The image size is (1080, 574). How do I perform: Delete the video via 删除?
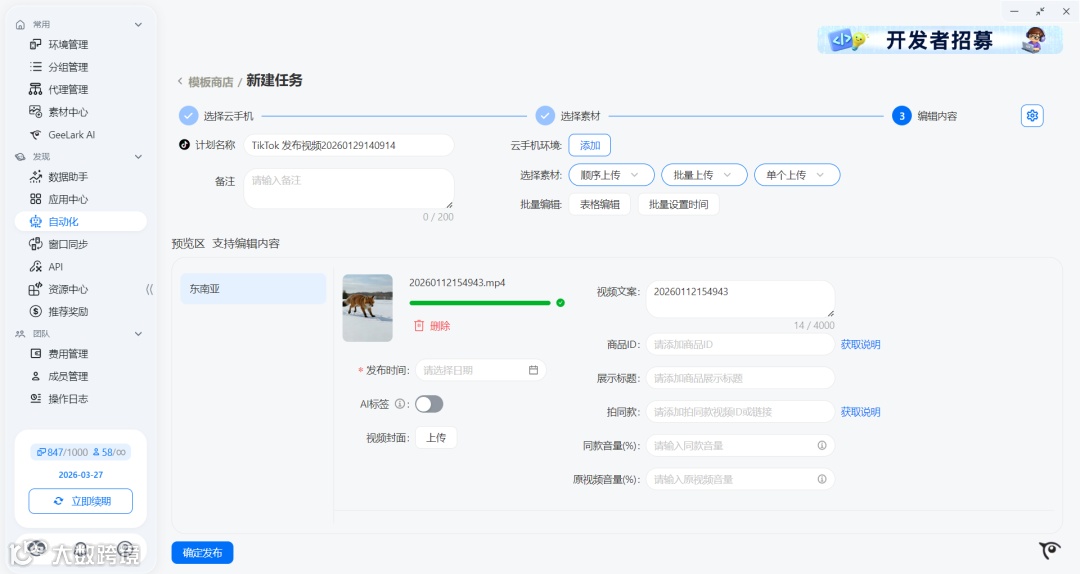tap(432, 326)
